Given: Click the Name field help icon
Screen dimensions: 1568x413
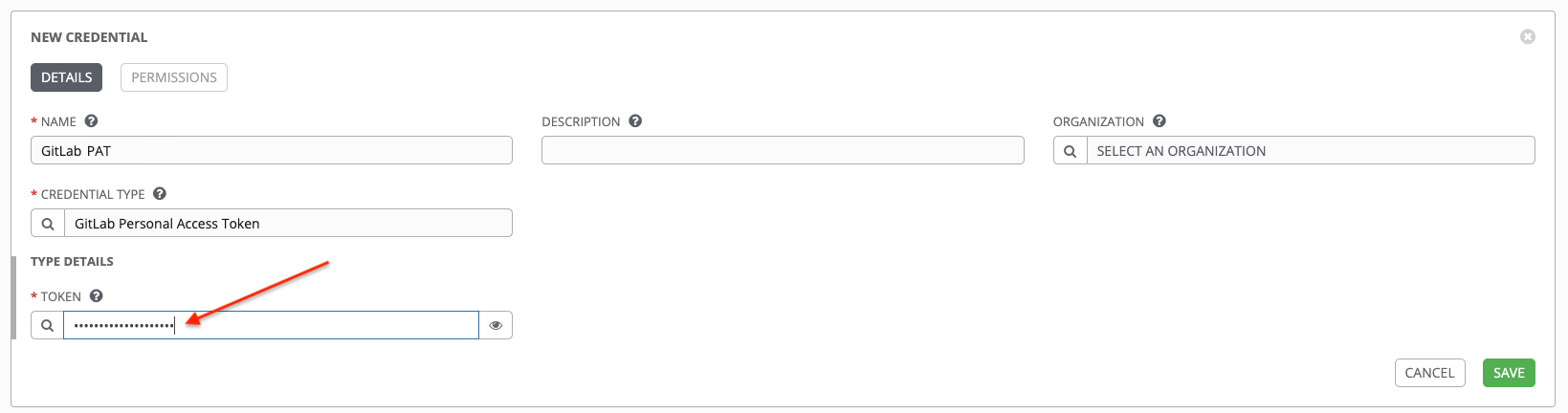Looking at the screenshot, I should point(92,121).
